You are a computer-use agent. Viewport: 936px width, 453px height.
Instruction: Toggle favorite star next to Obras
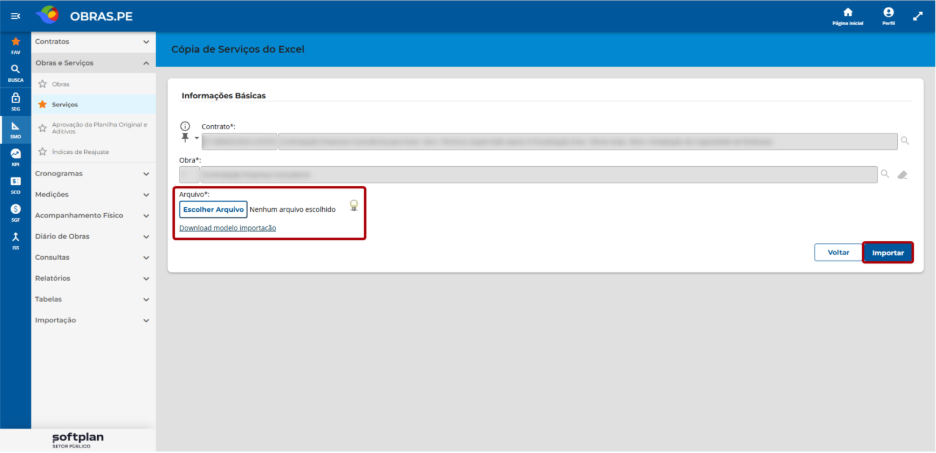[x=42, y=84]
